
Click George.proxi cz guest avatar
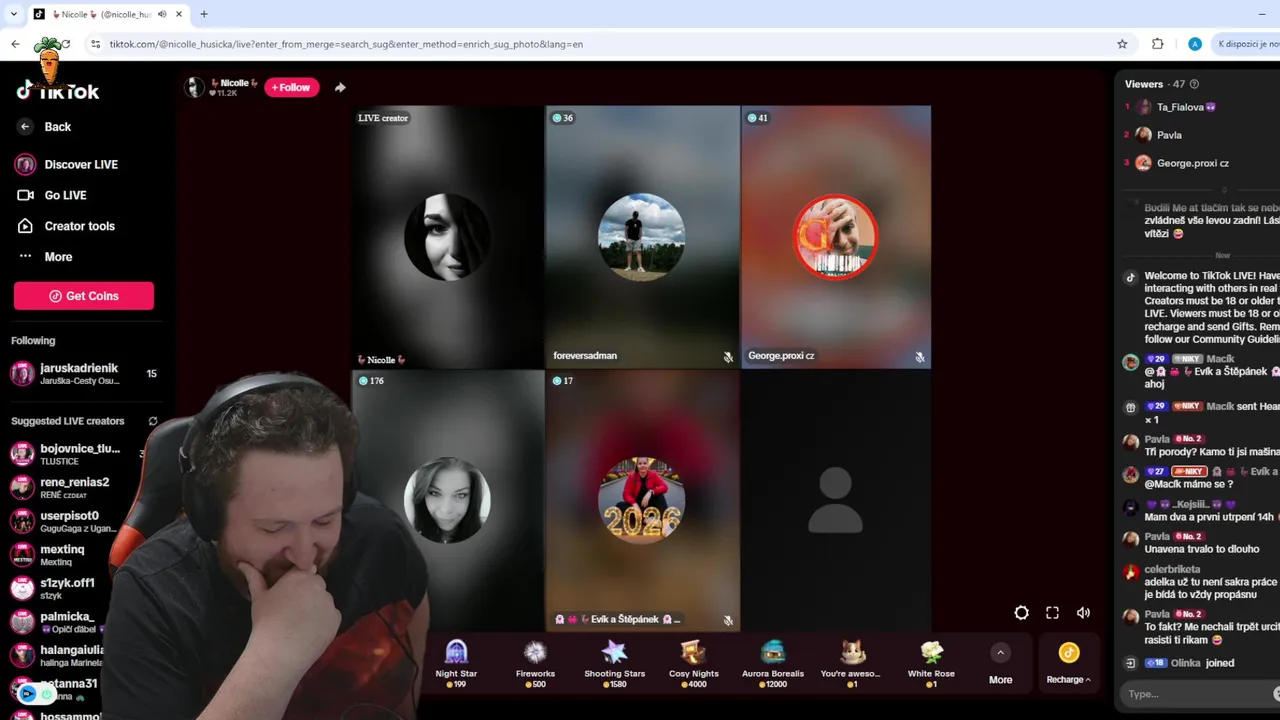point(835,237)
